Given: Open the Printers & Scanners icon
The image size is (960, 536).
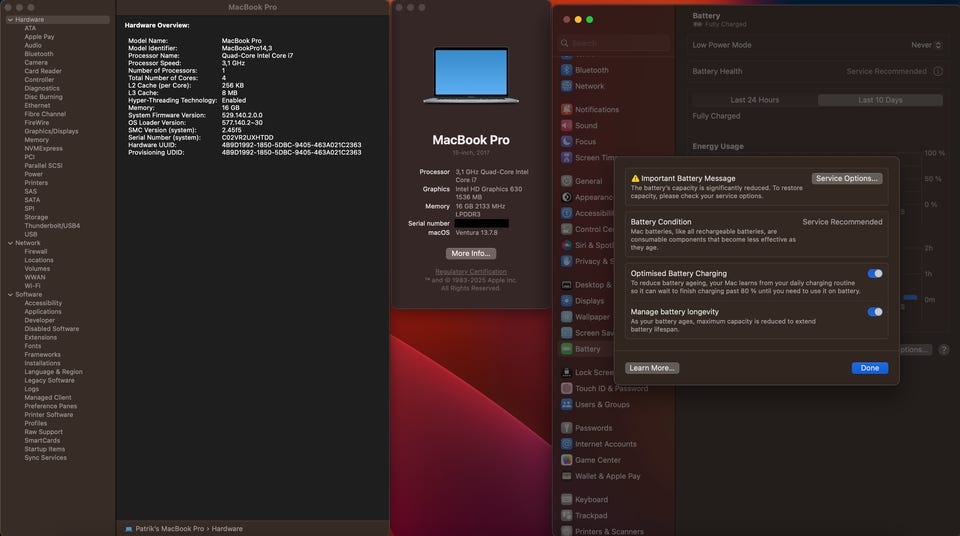Looking at the screenshot, I should [566, 531].
